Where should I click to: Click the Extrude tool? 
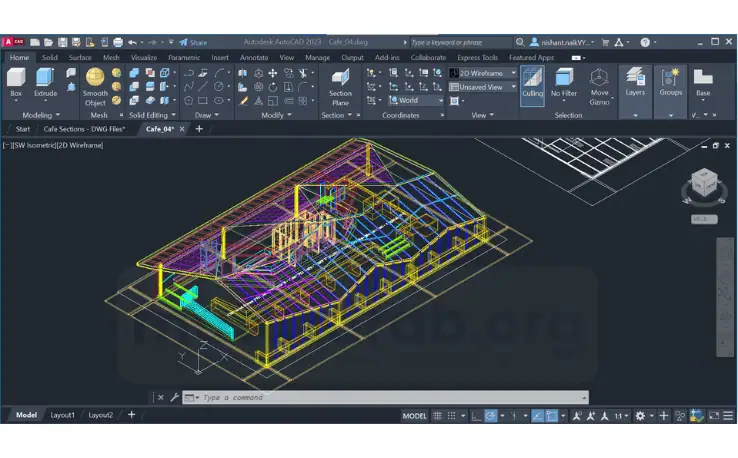tap(45, 80)
